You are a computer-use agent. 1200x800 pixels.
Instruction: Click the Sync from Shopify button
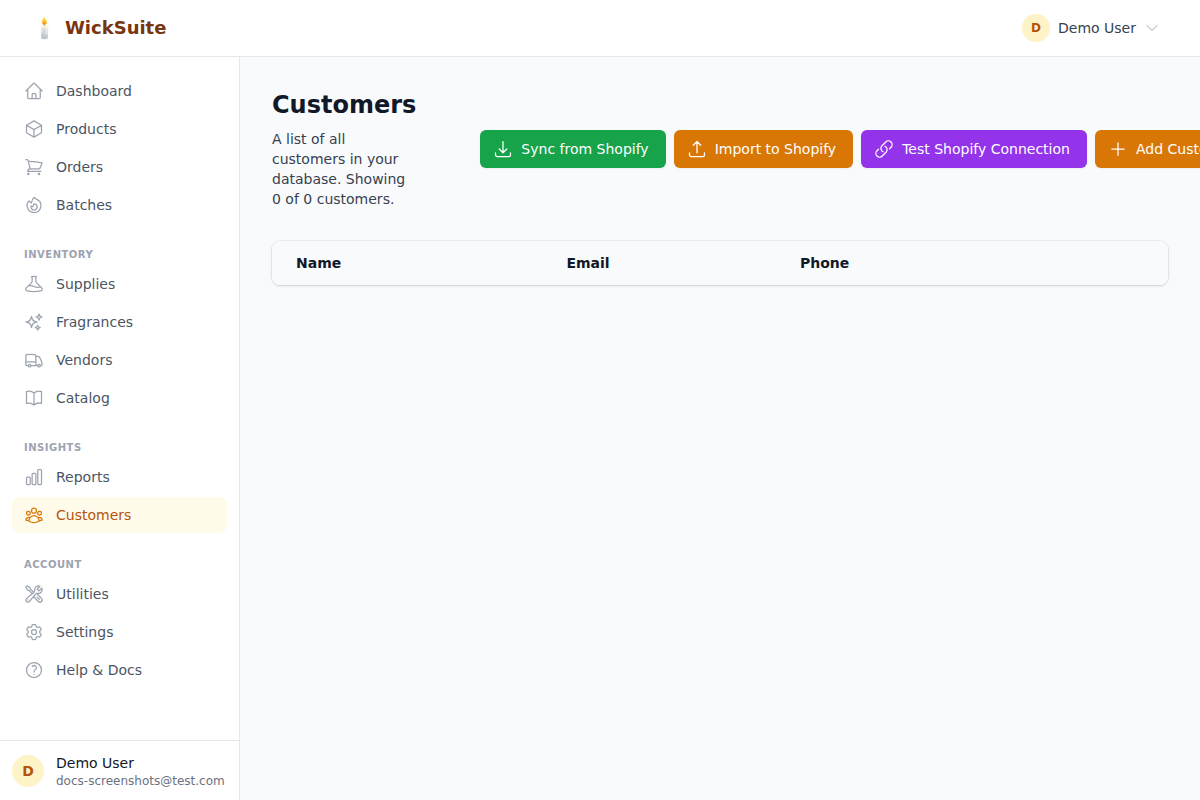point(572,148)
